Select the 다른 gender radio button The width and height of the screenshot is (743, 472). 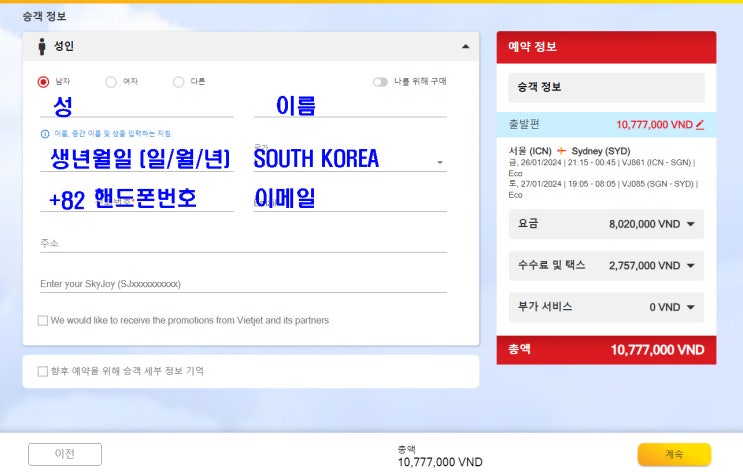coord(179,82)
